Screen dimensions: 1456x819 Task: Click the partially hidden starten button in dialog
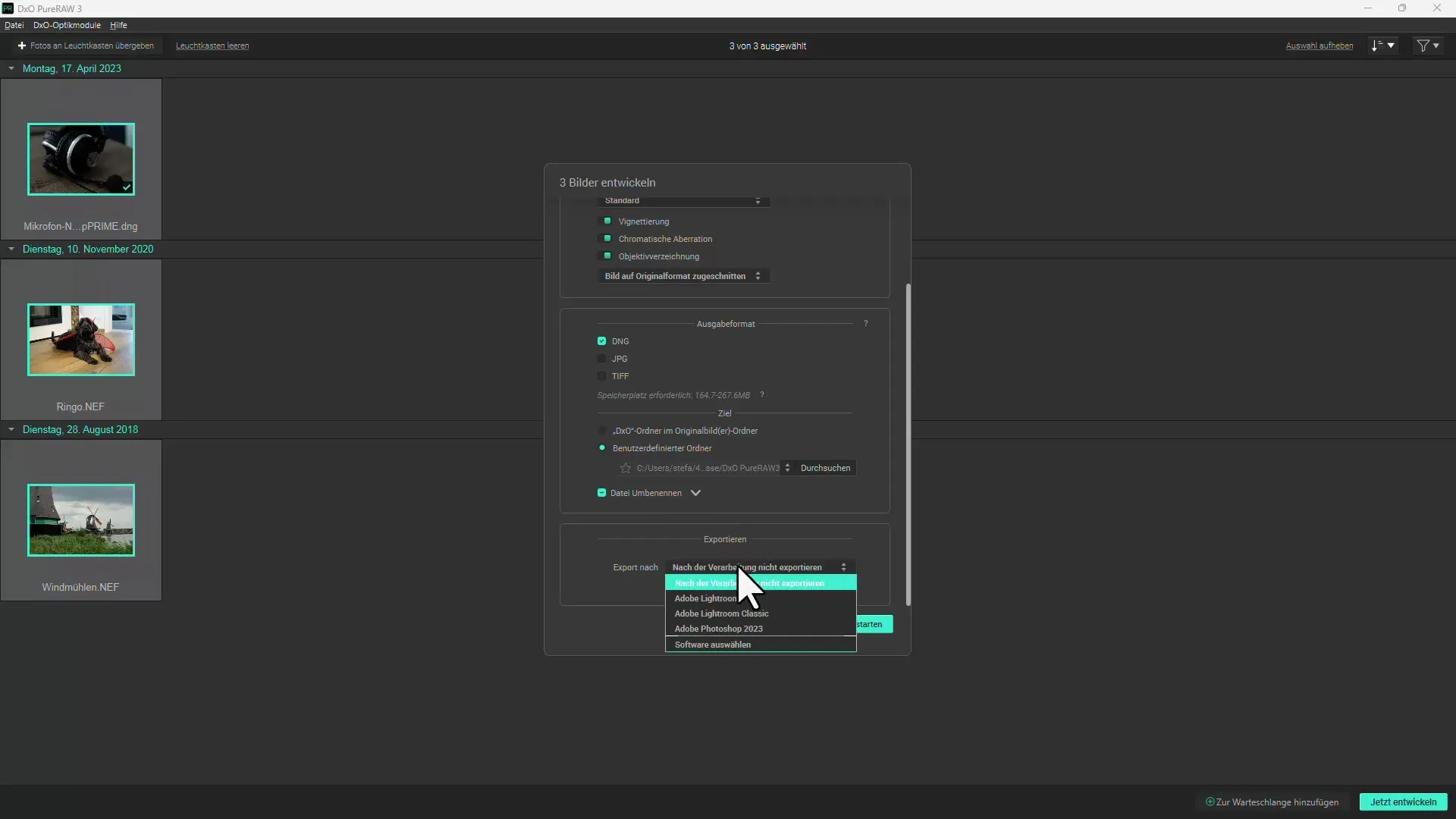[874, 624]
